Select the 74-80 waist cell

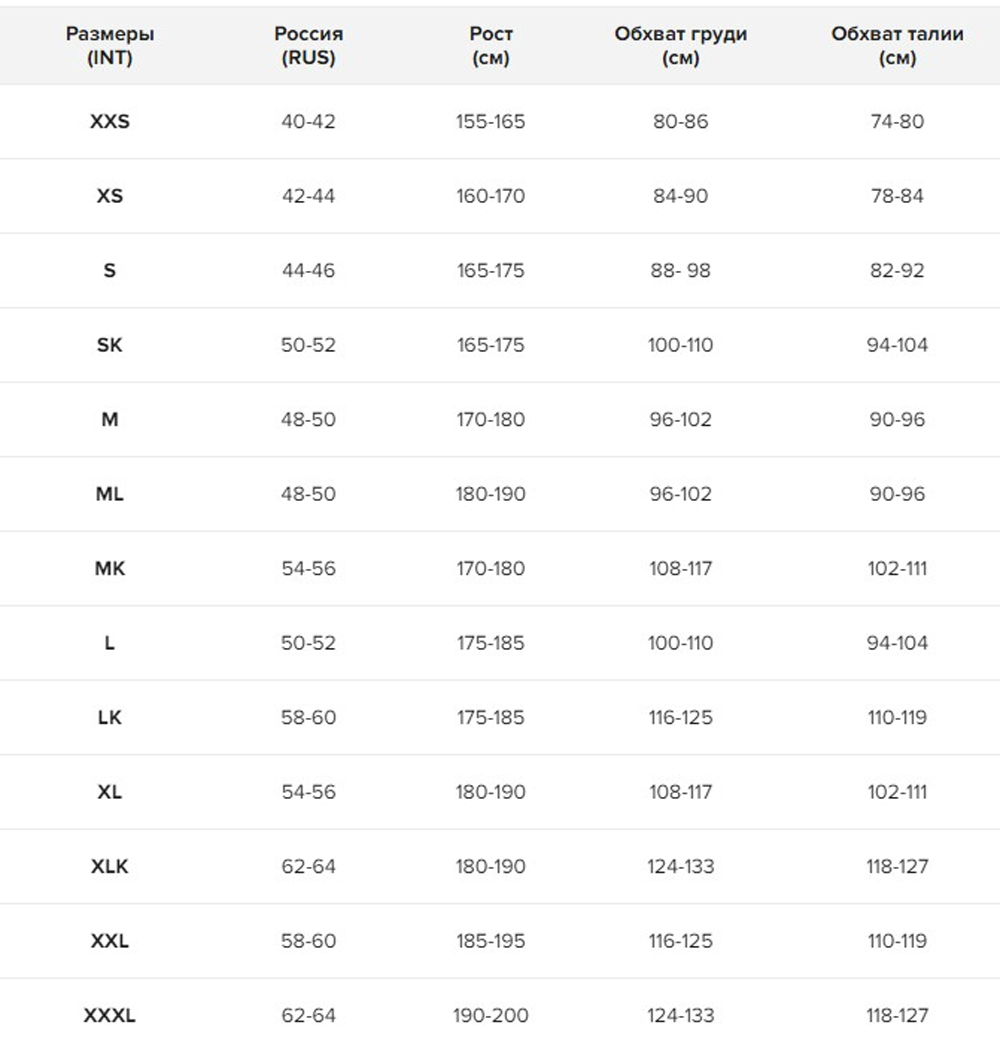(897, 121)
